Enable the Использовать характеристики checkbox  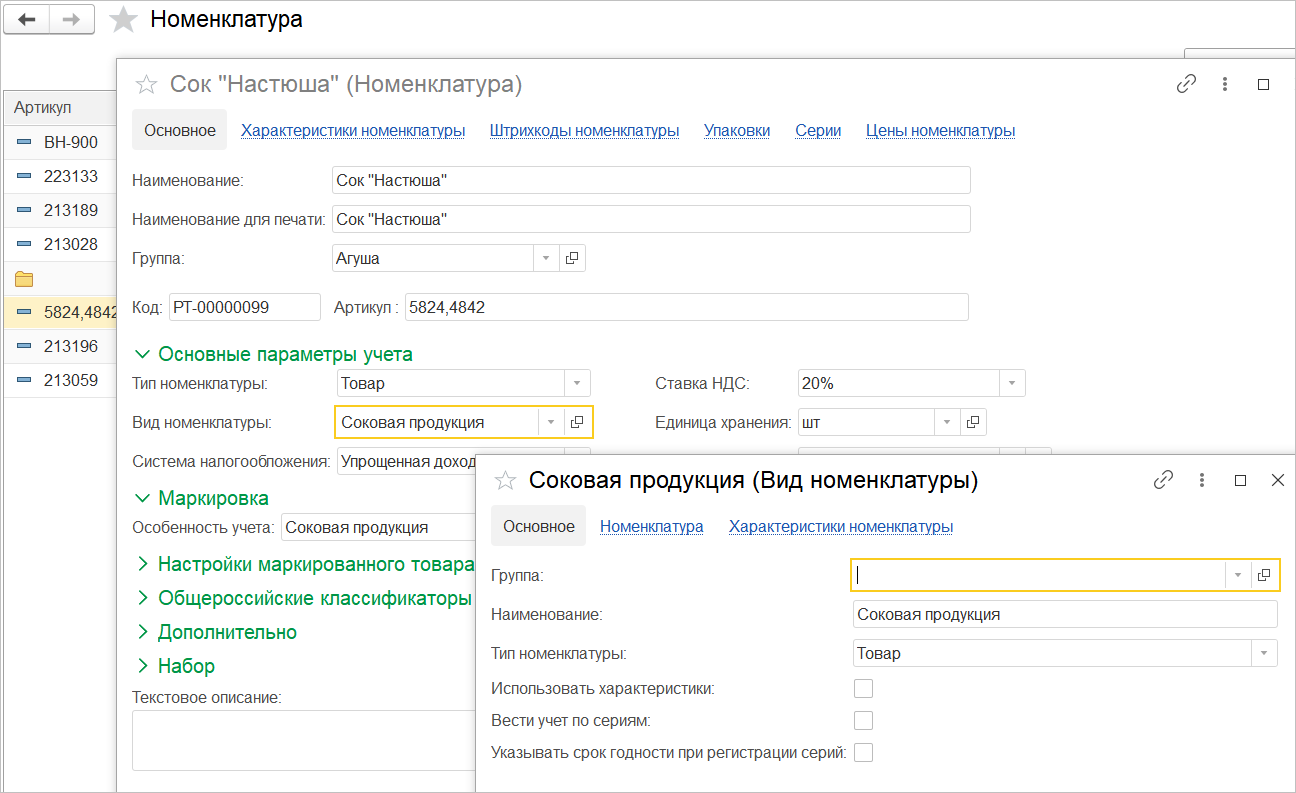863,688
